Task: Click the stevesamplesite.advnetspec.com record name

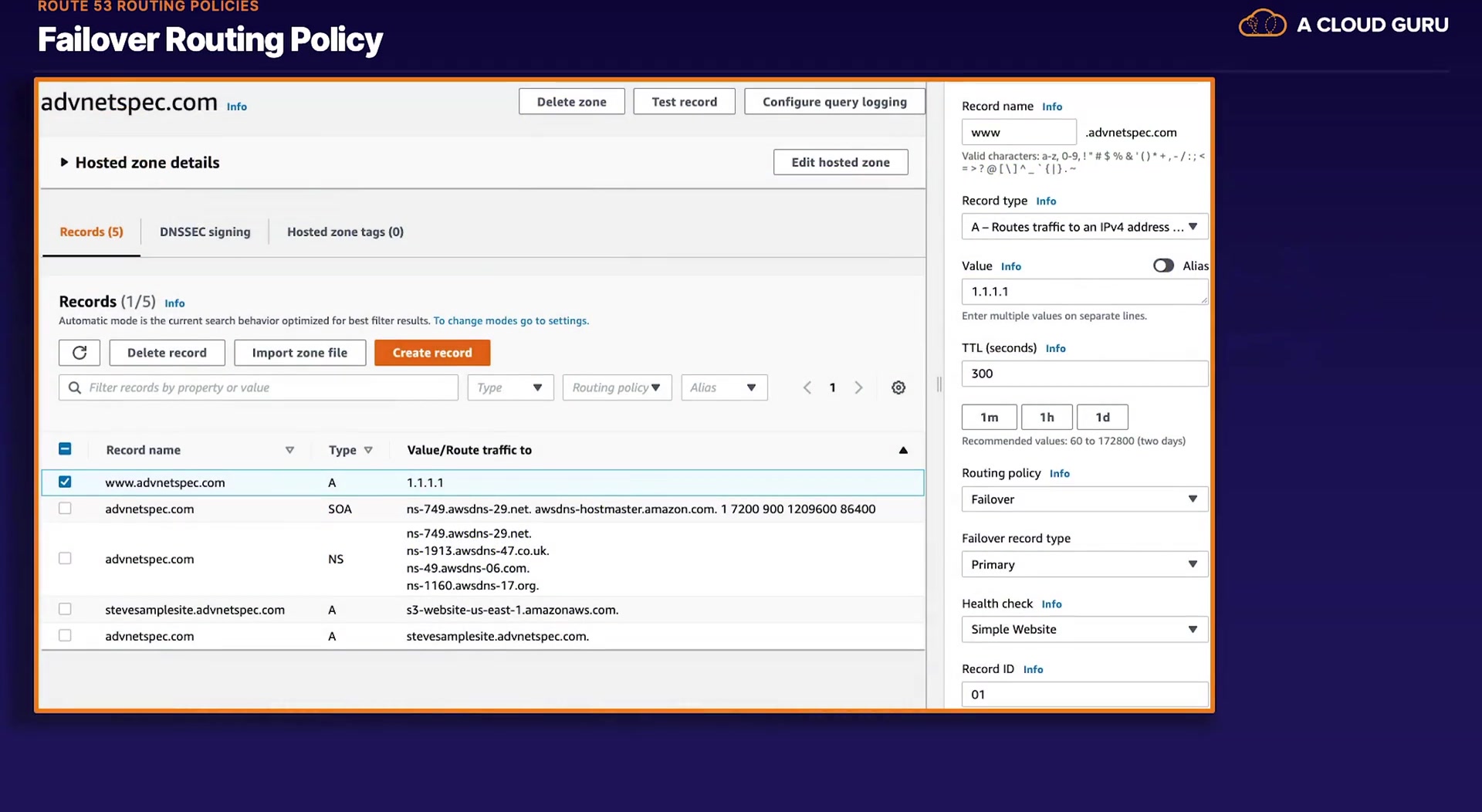Action: (195, 610)
